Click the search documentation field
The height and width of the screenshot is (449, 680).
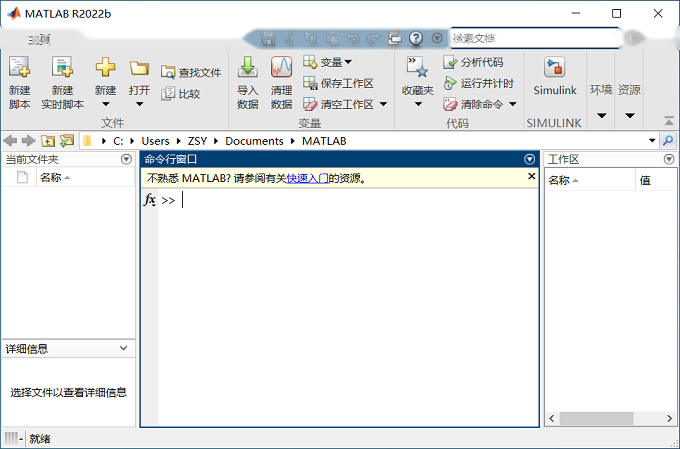pyautogui.click(x=535, y=38)
